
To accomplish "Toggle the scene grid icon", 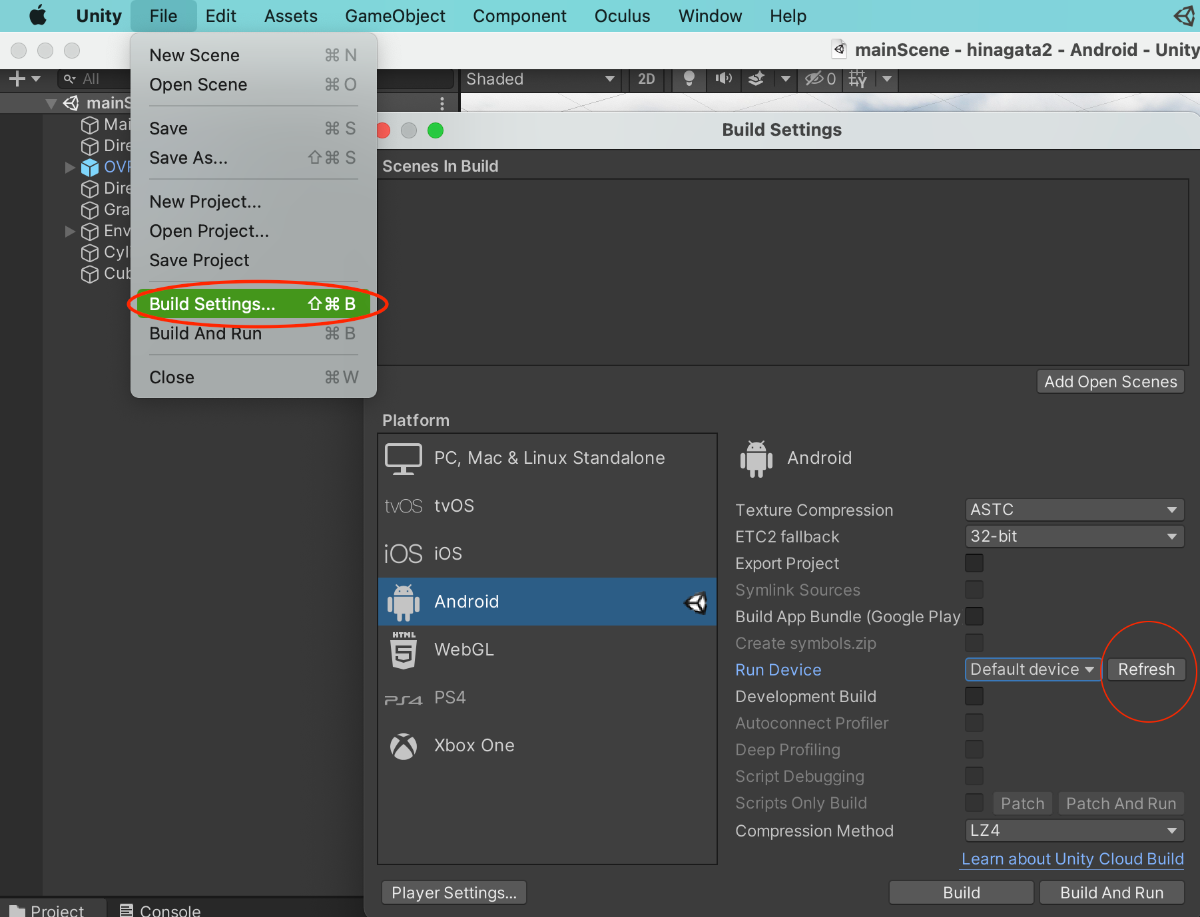I will tap(858, 79).
